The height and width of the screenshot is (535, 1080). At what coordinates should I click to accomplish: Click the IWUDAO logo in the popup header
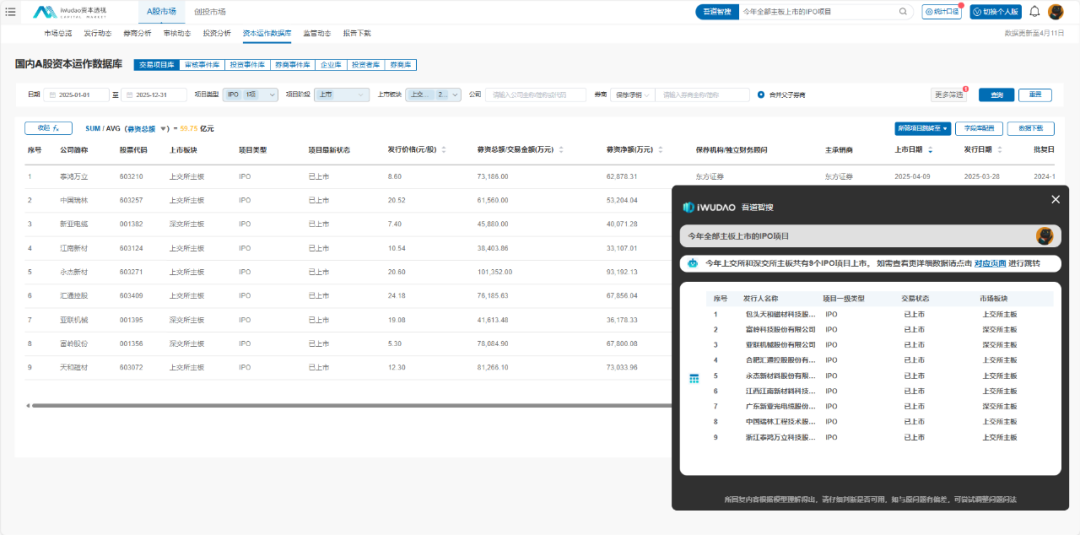[x=709, y=207]
